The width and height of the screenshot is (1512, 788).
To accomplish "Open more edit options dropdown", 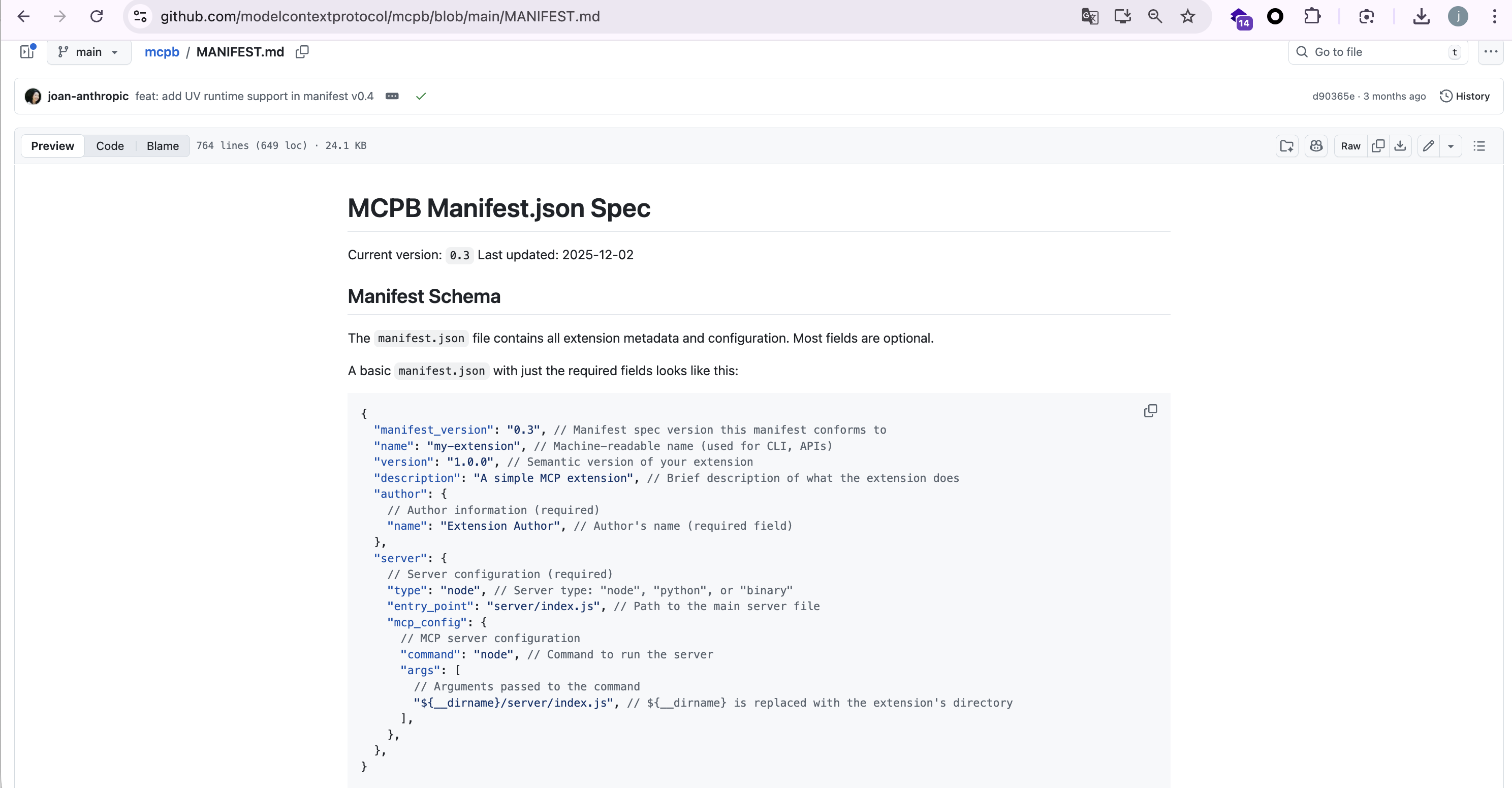I will pos(1451,145).
